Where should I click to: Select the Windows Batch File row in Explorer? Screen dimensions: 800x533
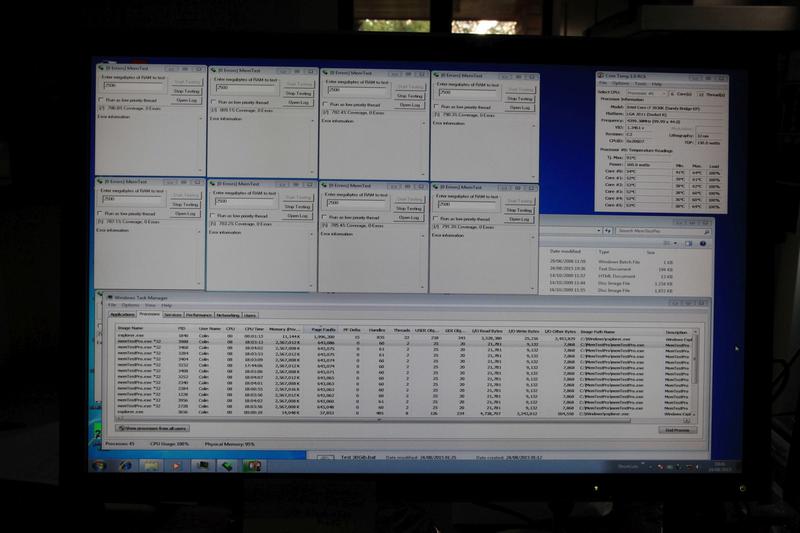point(612,262)
